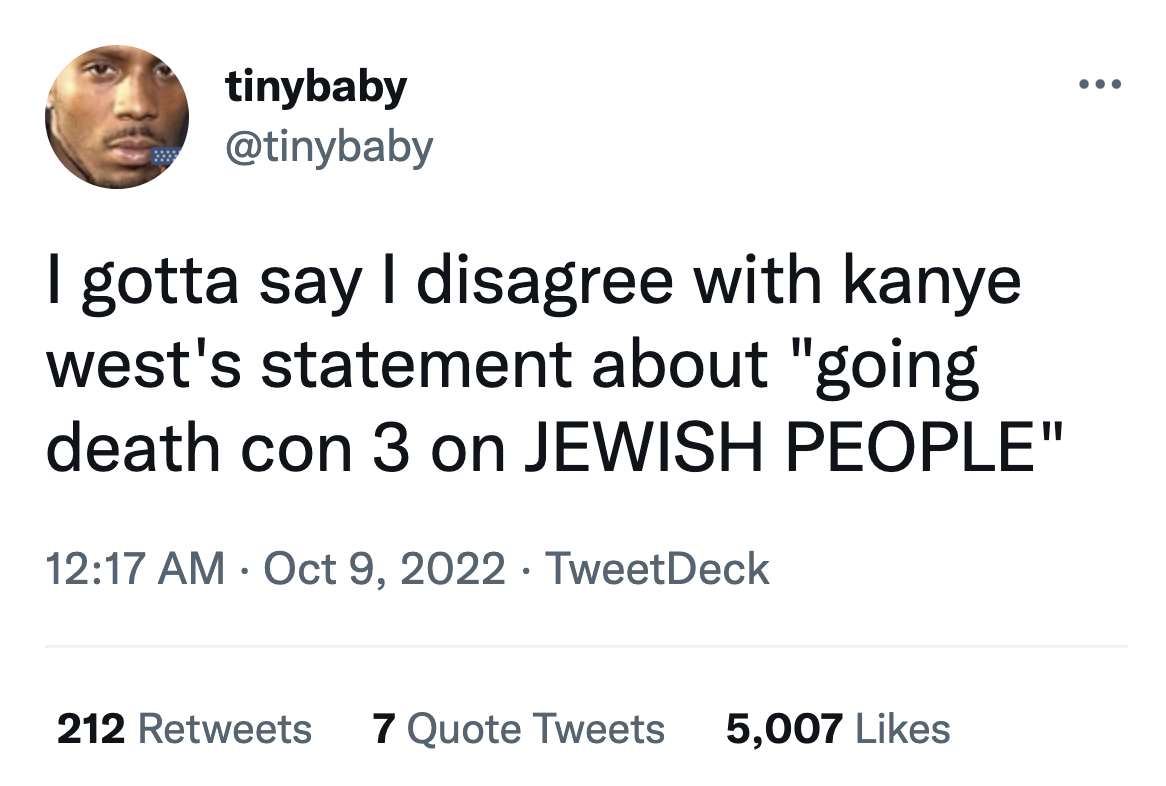1166x786 pixels.
Task: Select the @tinybaby handle
Action: [330, 144]
